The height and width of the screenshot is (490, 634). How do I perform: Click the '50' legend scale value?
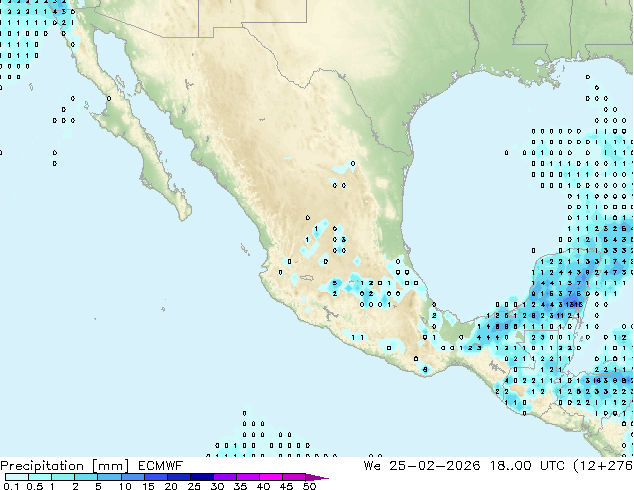(309, 486)
